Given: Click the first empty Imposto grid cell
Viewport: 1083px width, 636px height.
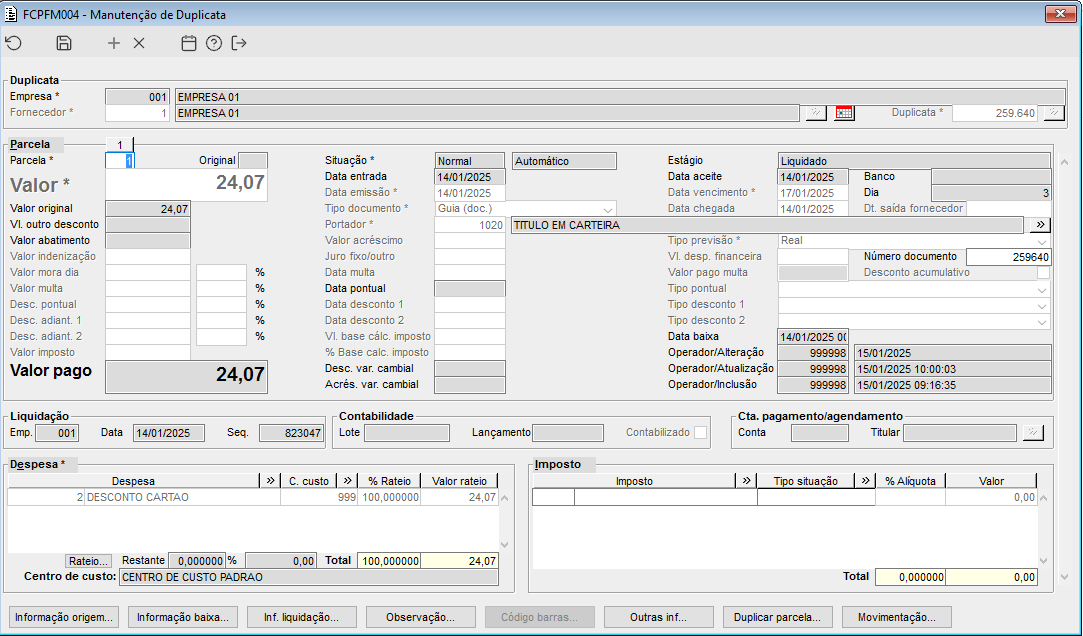Looking at the screenshot, I should 553,497.
